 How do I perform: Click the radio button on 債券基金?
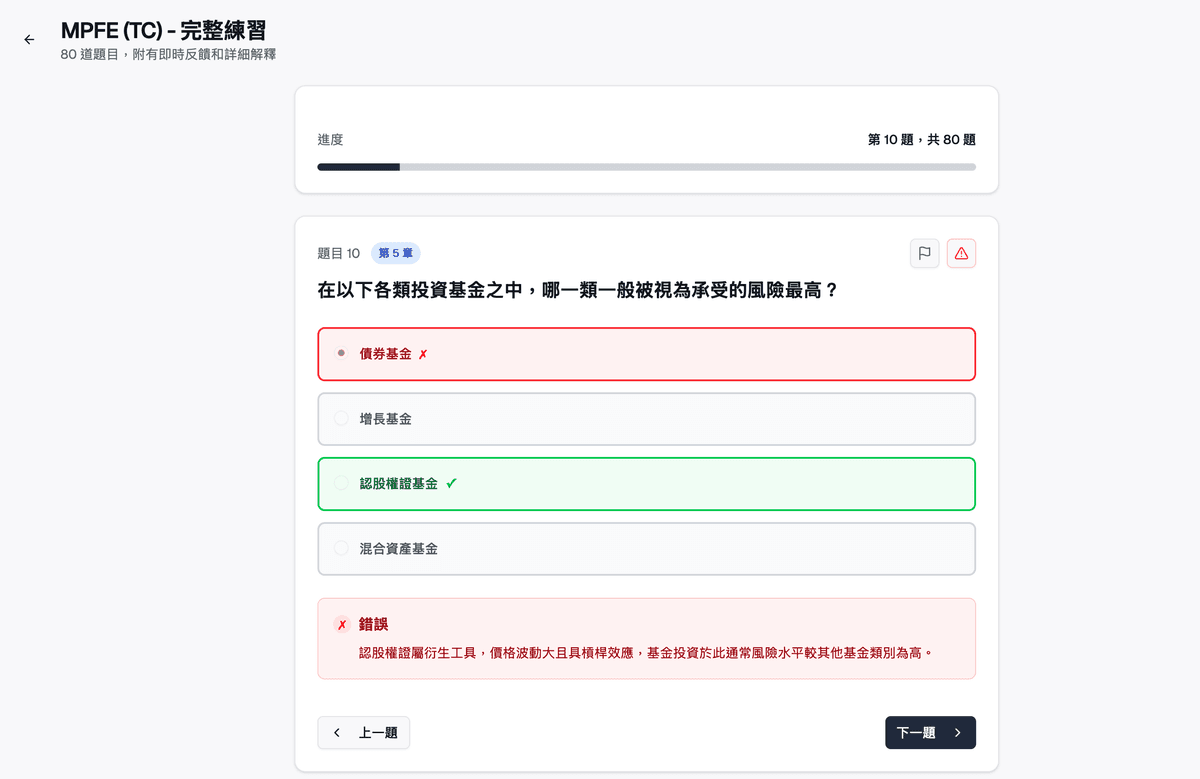click(x=340, y=353)
